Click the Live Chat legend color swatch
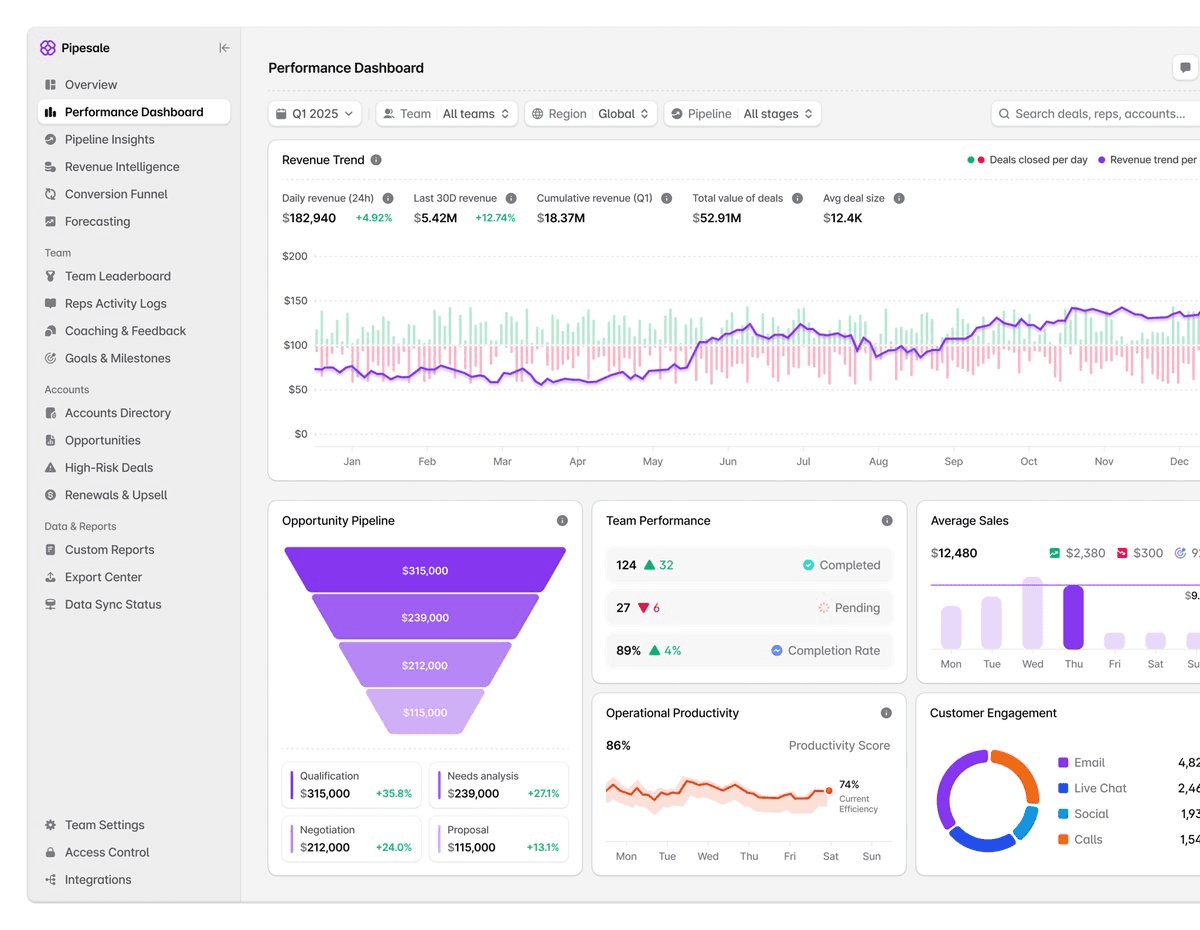The height and width of the screenshot is (930, 1200). [x=1063, y=788]
